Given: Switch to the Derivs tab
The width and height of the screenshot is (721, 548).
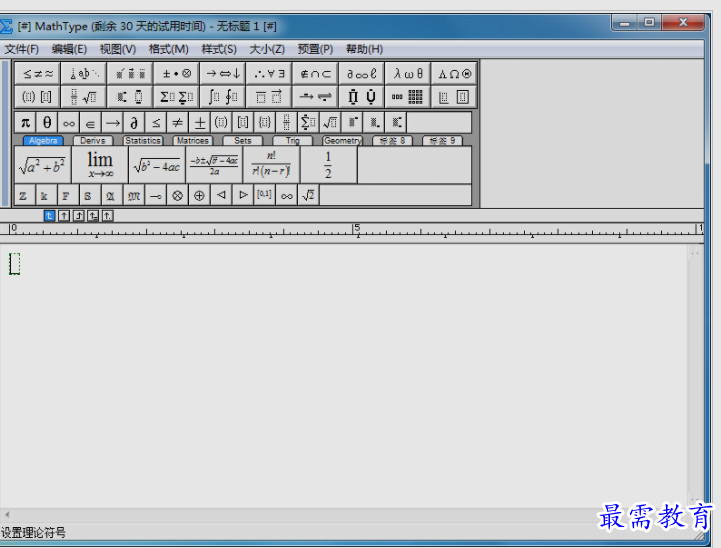Looking at the screenshot, I should (93, 141).
